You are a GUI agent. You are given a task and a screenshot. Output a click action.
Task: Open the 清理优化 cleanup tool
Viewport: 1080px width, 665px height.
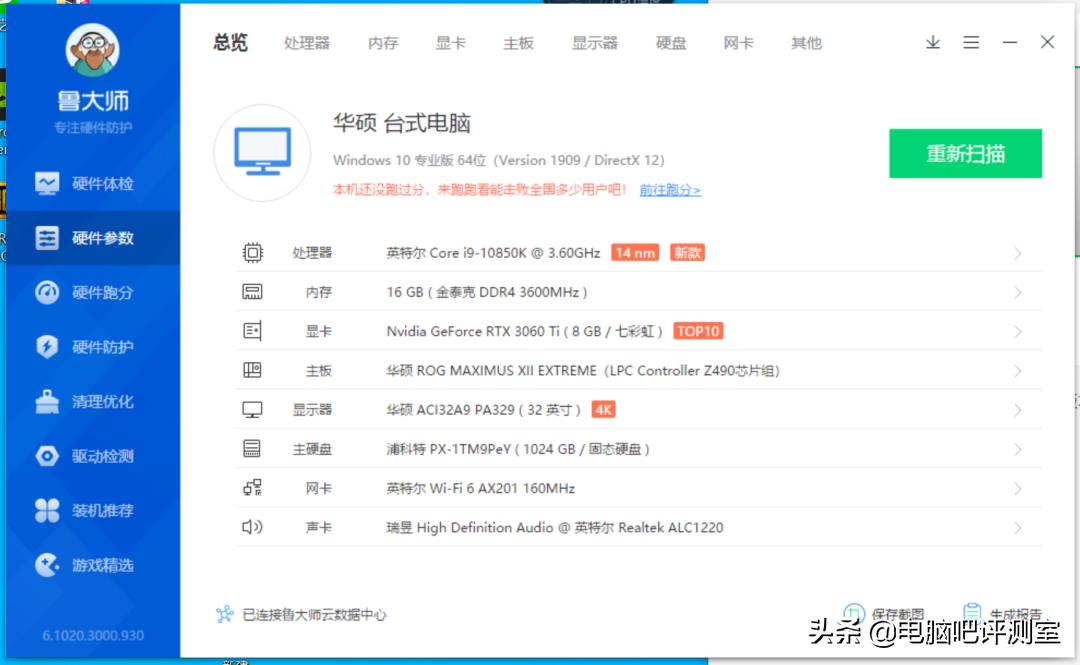coord(88,401)
